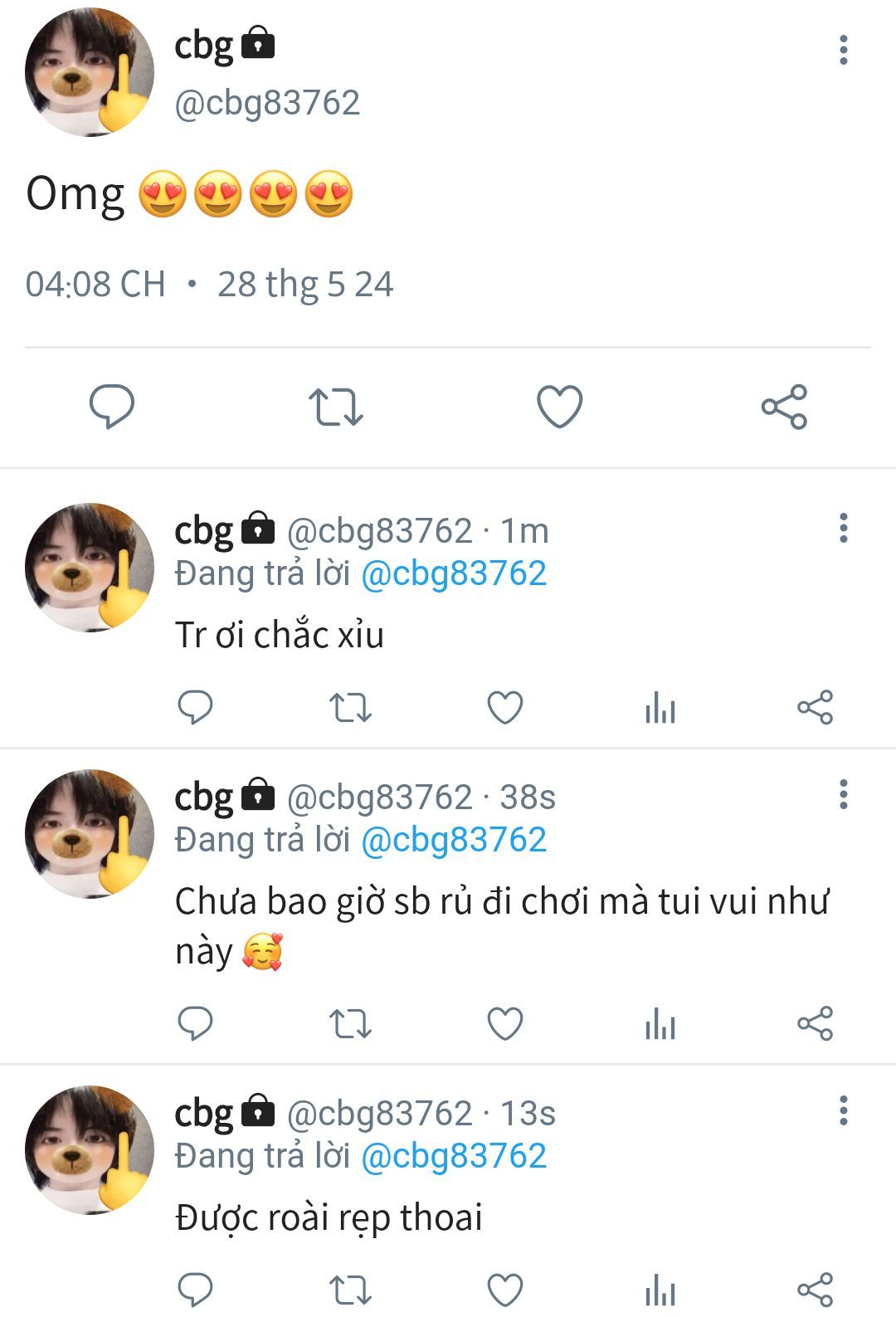
Task: Share the main Omg tweet
Action: coord(784,407)
